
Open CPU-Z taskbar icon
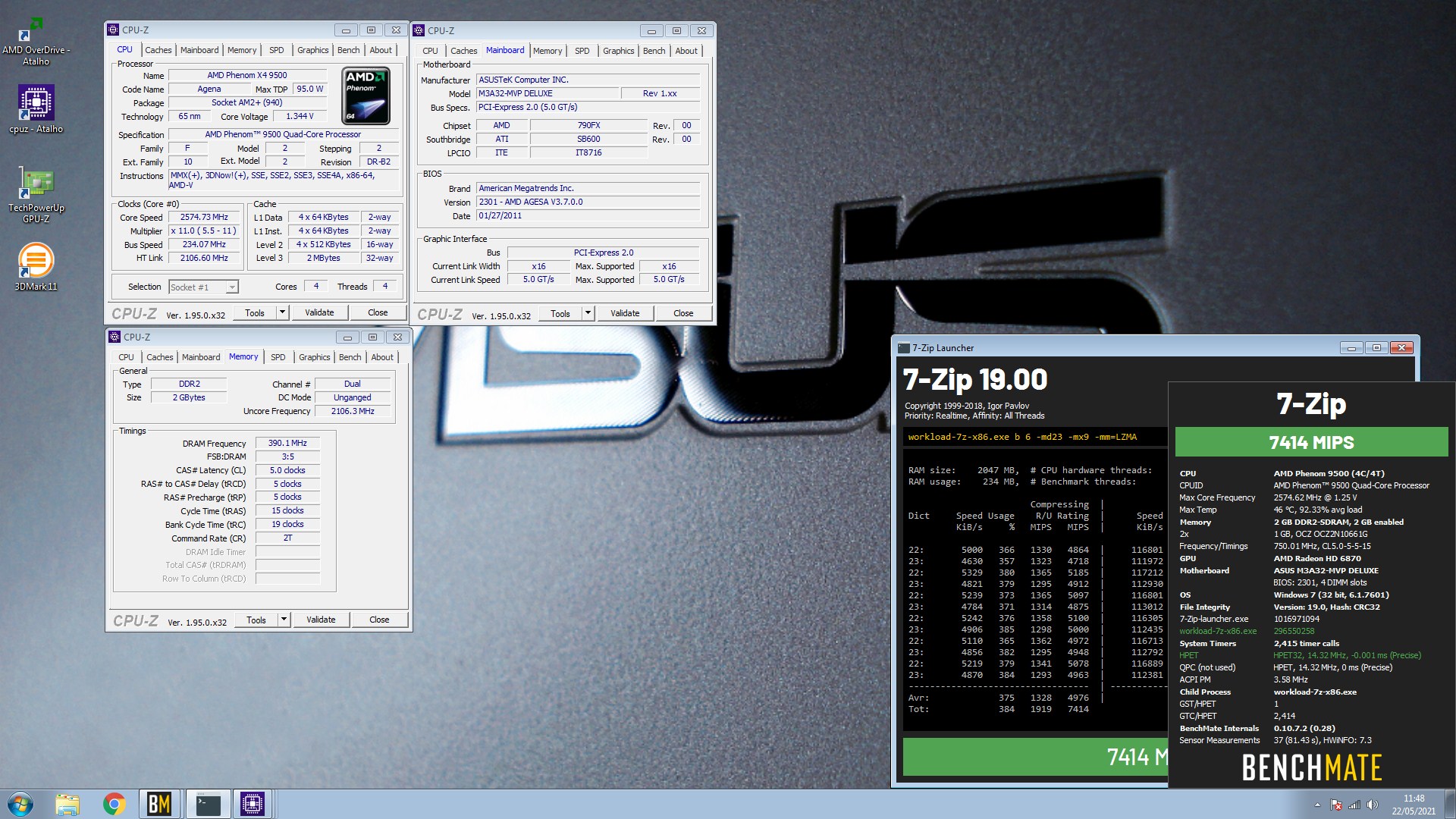pos(253,804)
